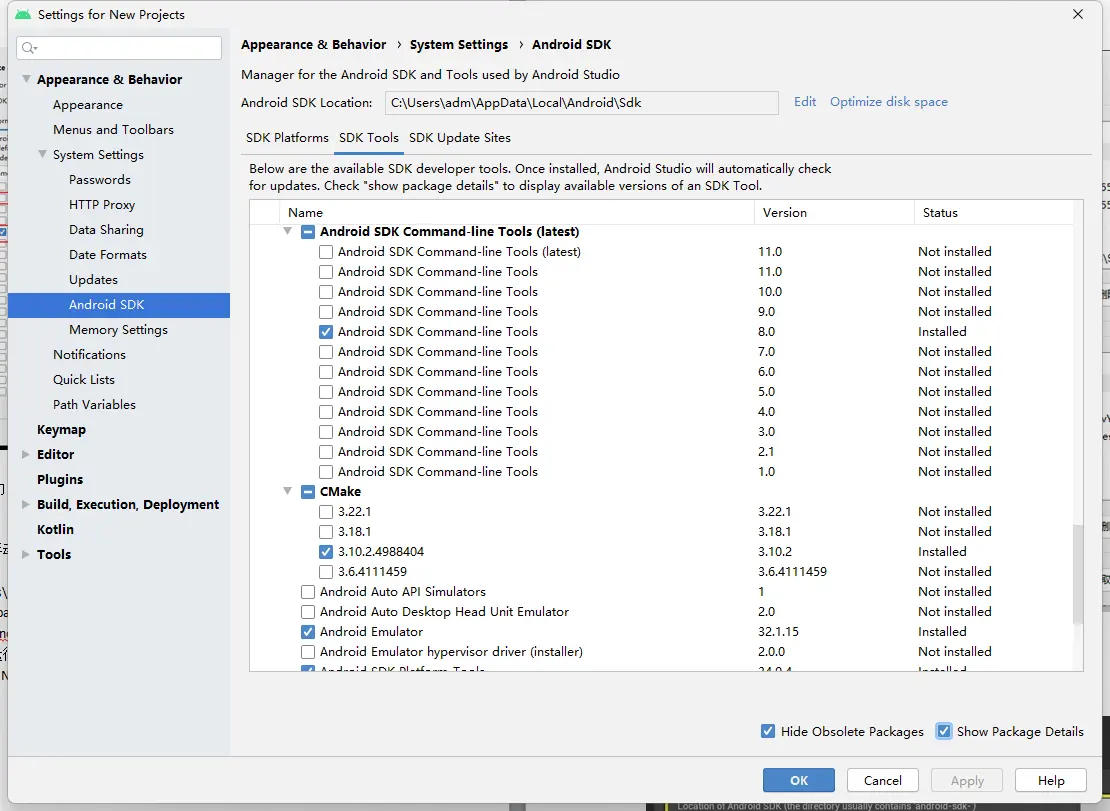Image resolution: width=1110 pixels, height=811 pixels.
Task: Collapse the CMake group
Action: coord(287,491)
